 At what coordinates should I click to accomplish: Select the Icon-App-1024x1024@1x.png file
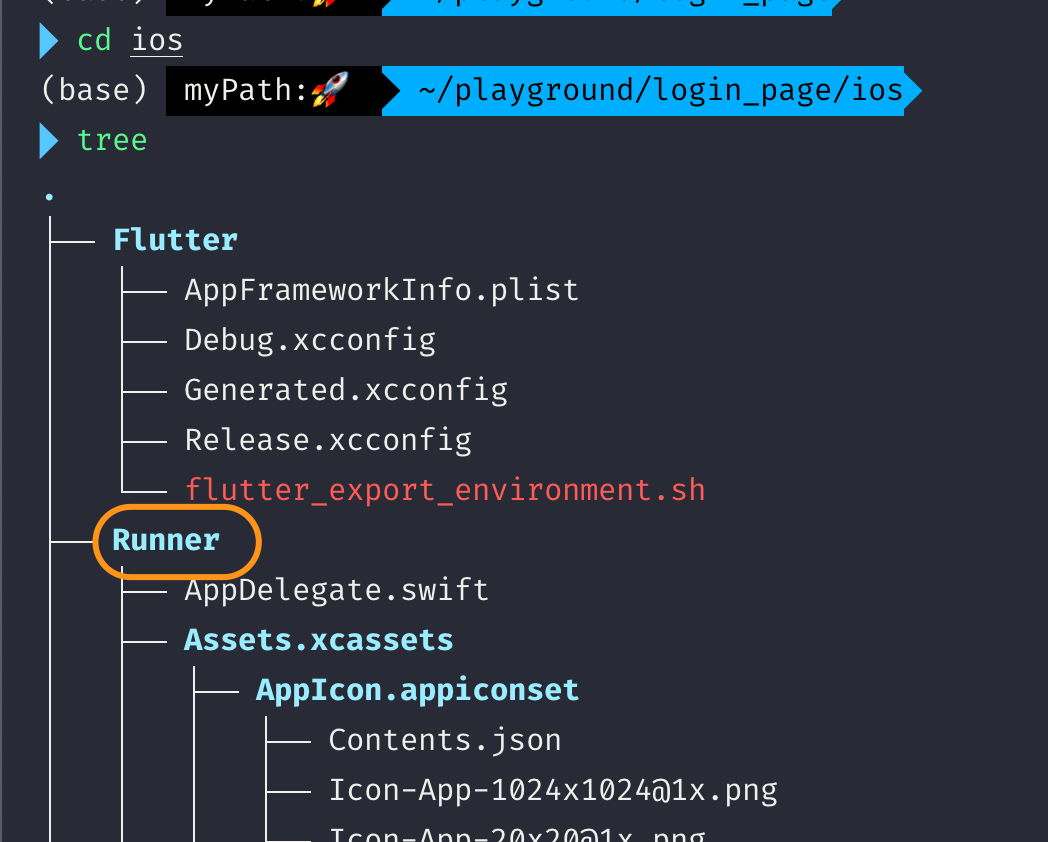(553, 790)
